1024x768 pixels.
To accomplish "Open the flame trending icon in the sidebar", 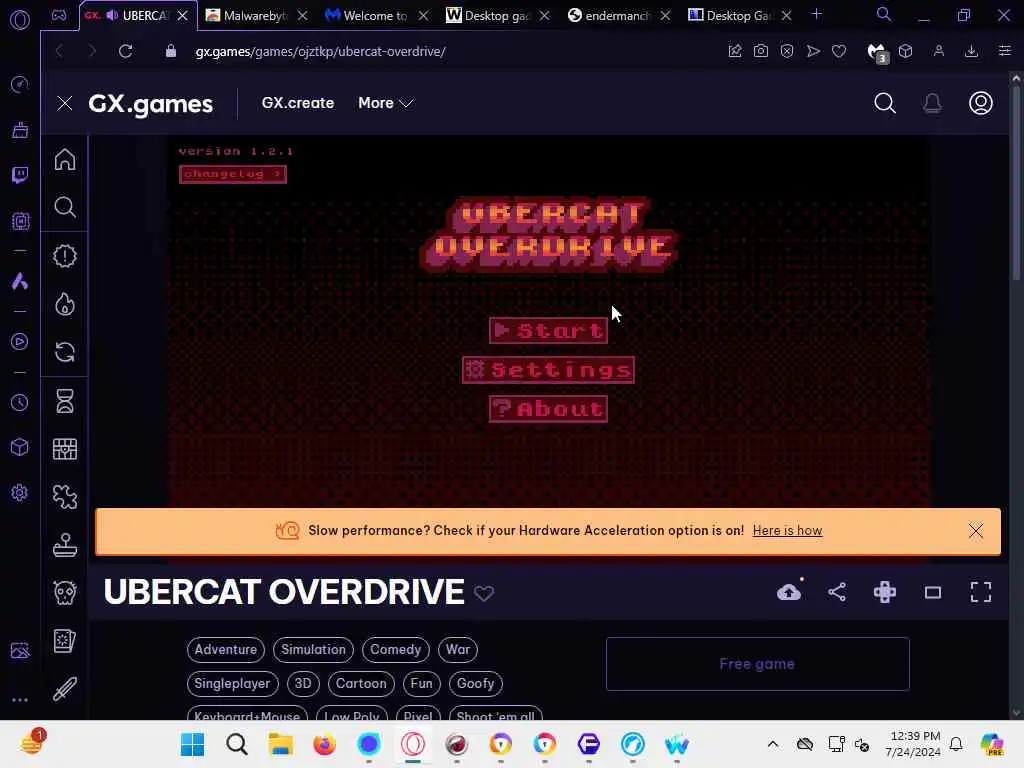I will pos(65,304).
